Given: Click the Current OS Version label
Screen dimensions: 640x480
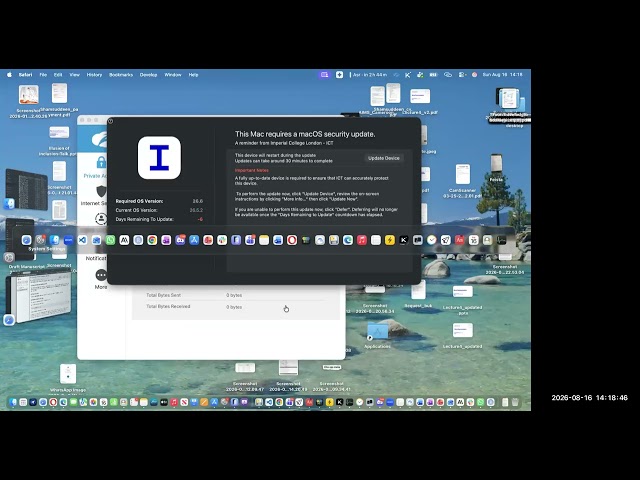Looking at the screenshot, I should click(136, 210).
